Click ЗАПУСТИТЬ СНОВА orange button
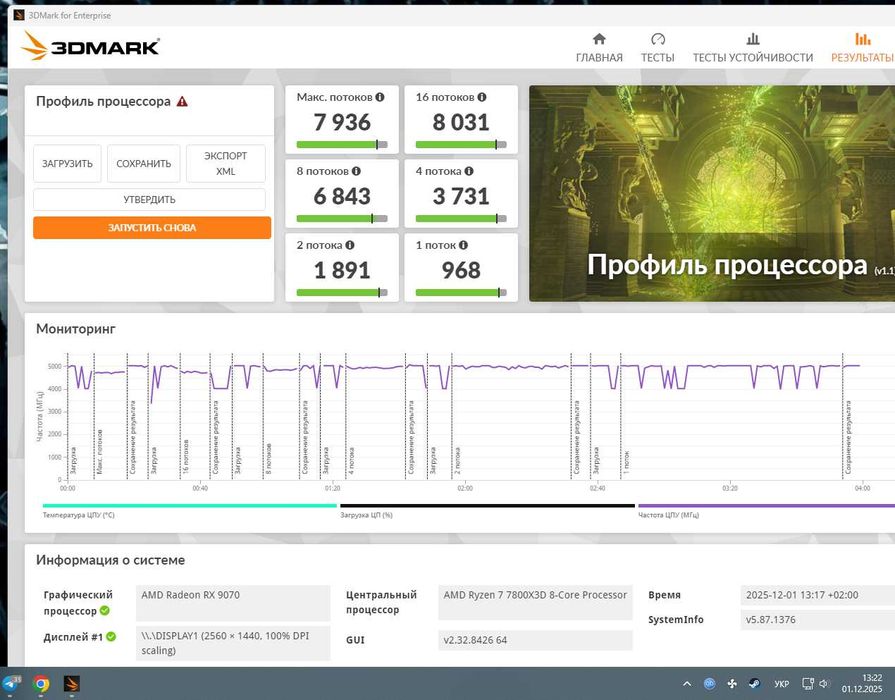 (x=152, y=227)
